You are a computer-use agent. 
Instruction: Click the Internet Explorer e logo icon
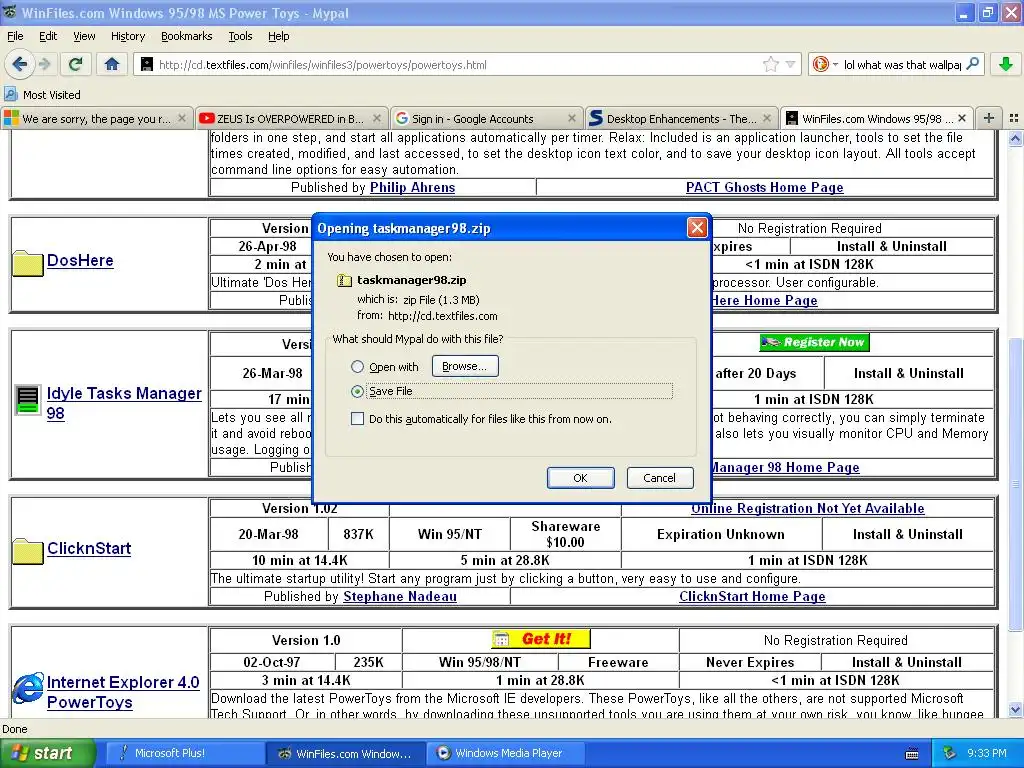[28, 688]
